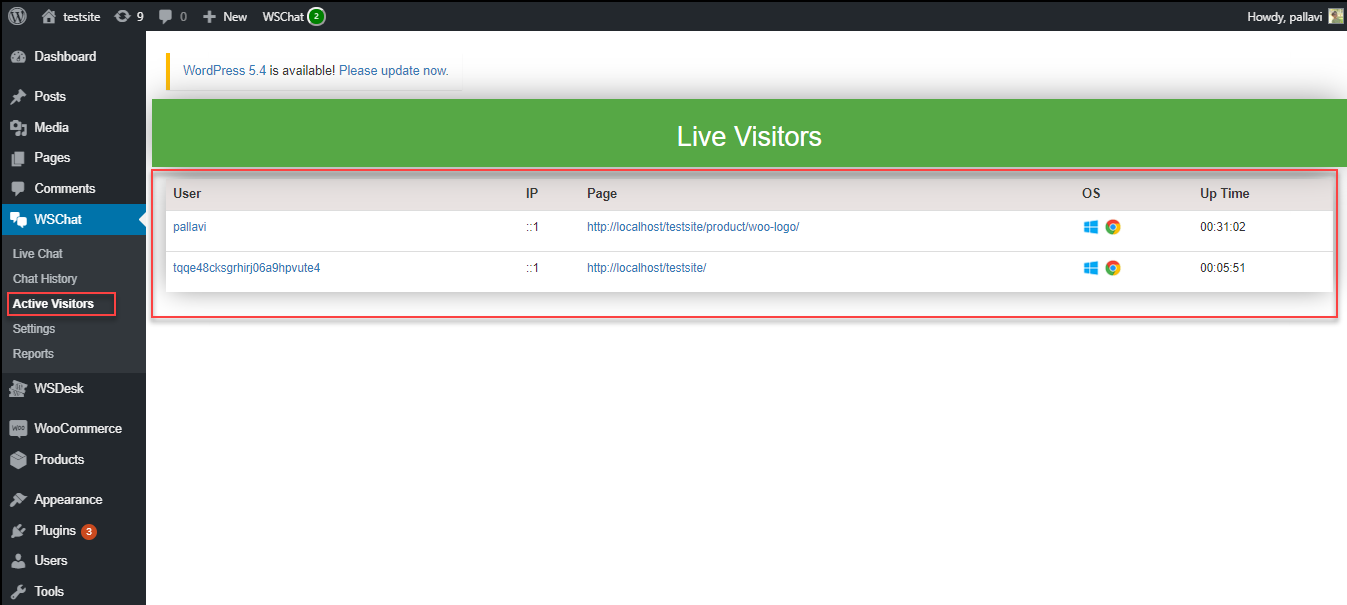Click the Appearance paintbrush icon
The image size is (1347, 605).
[x=18, y=500]
